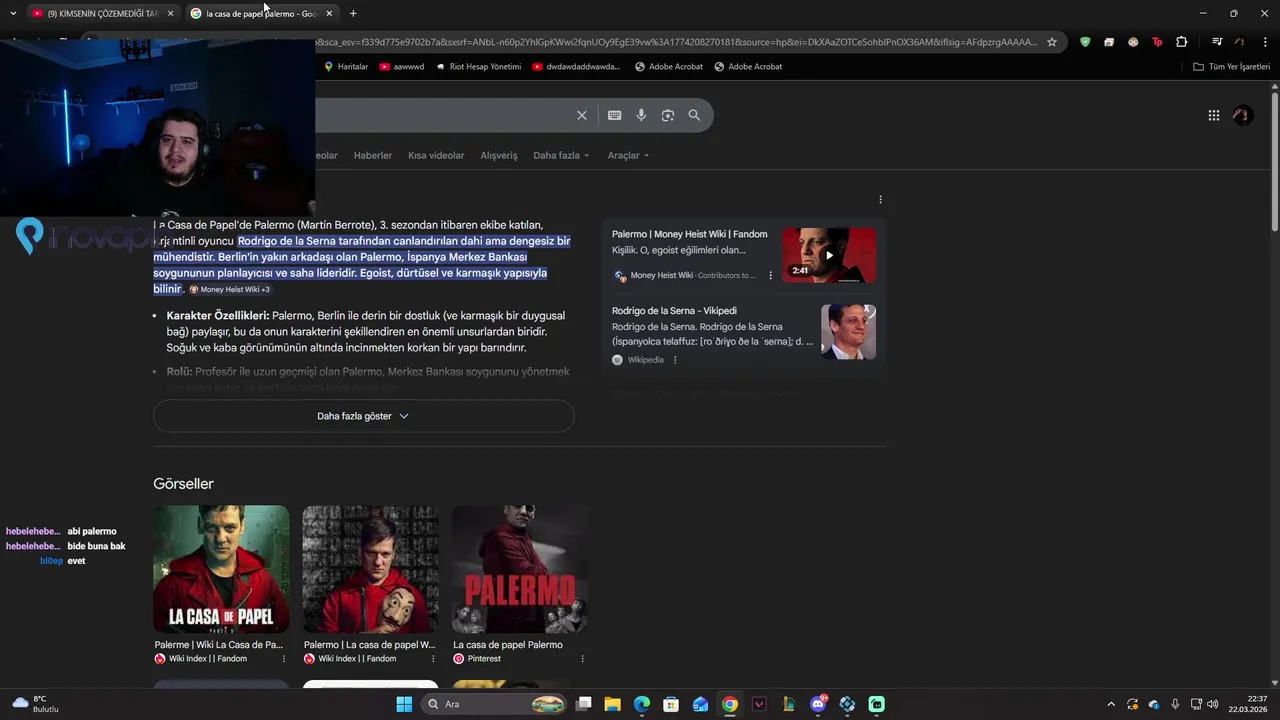Screen dimensions: 1280x720
Task: Start voice search with the microphone icon
Action: tap(641, 115)
